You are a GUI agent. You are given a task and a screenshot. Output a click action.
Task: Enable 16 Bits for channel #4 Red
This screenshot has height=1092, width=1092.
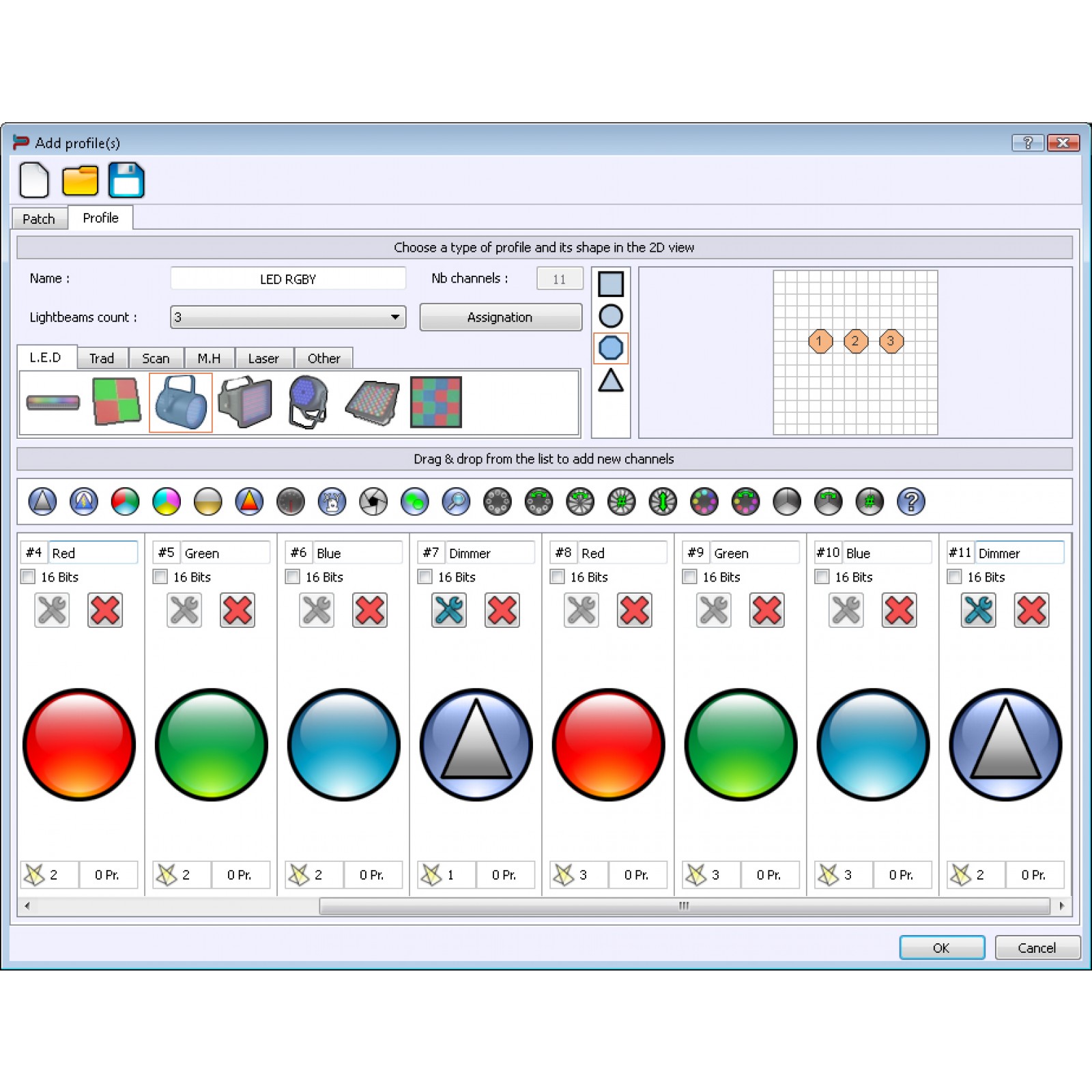(29, 577)
